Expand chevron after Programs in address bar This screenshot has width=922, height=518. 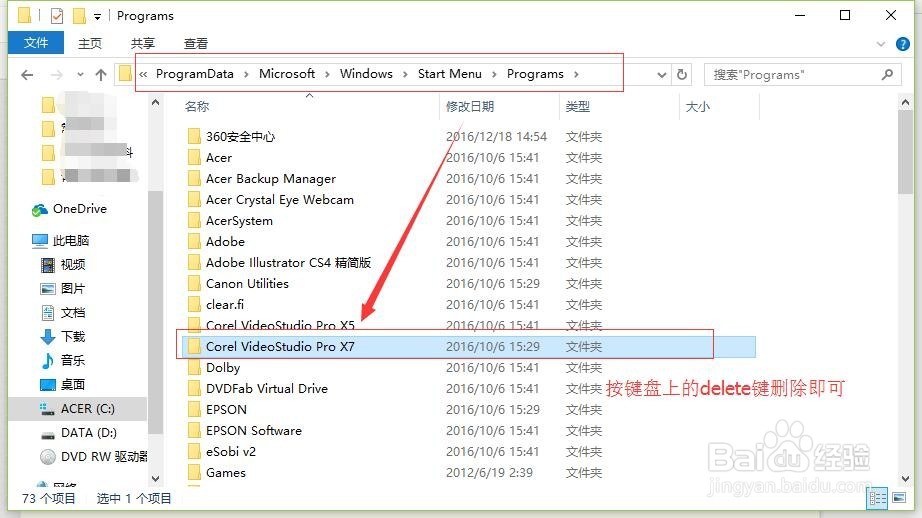click(576, 74)
